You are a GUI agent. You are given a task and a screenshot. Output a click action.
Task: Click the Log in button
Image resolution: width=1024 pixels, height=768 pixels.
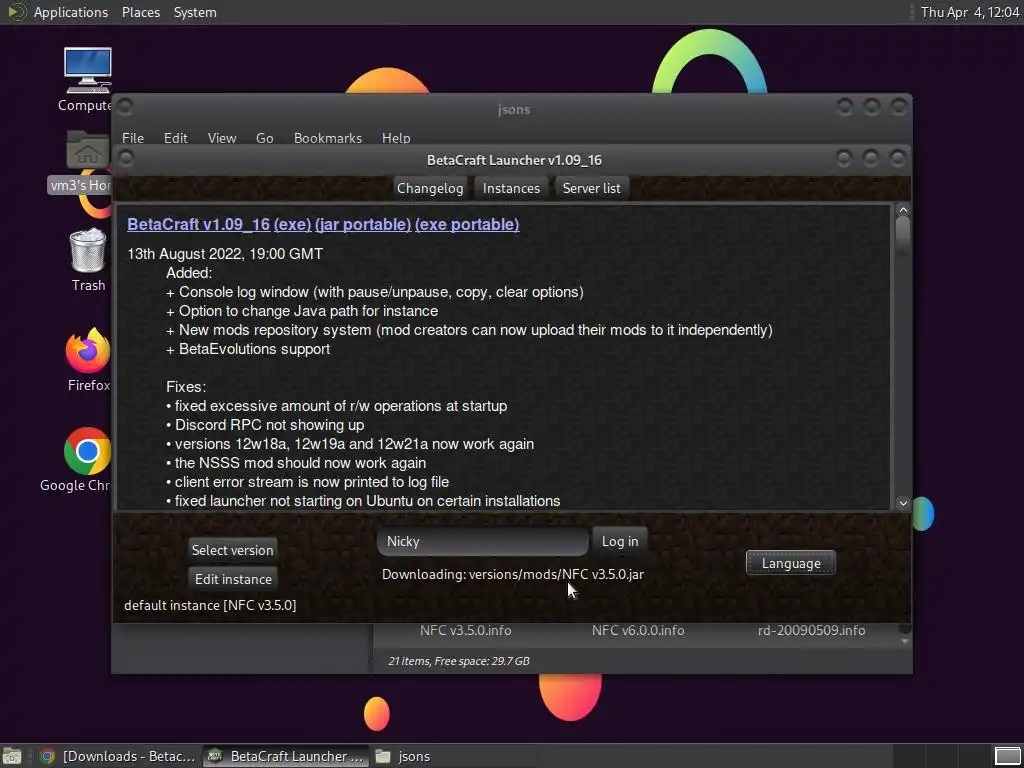620,541
